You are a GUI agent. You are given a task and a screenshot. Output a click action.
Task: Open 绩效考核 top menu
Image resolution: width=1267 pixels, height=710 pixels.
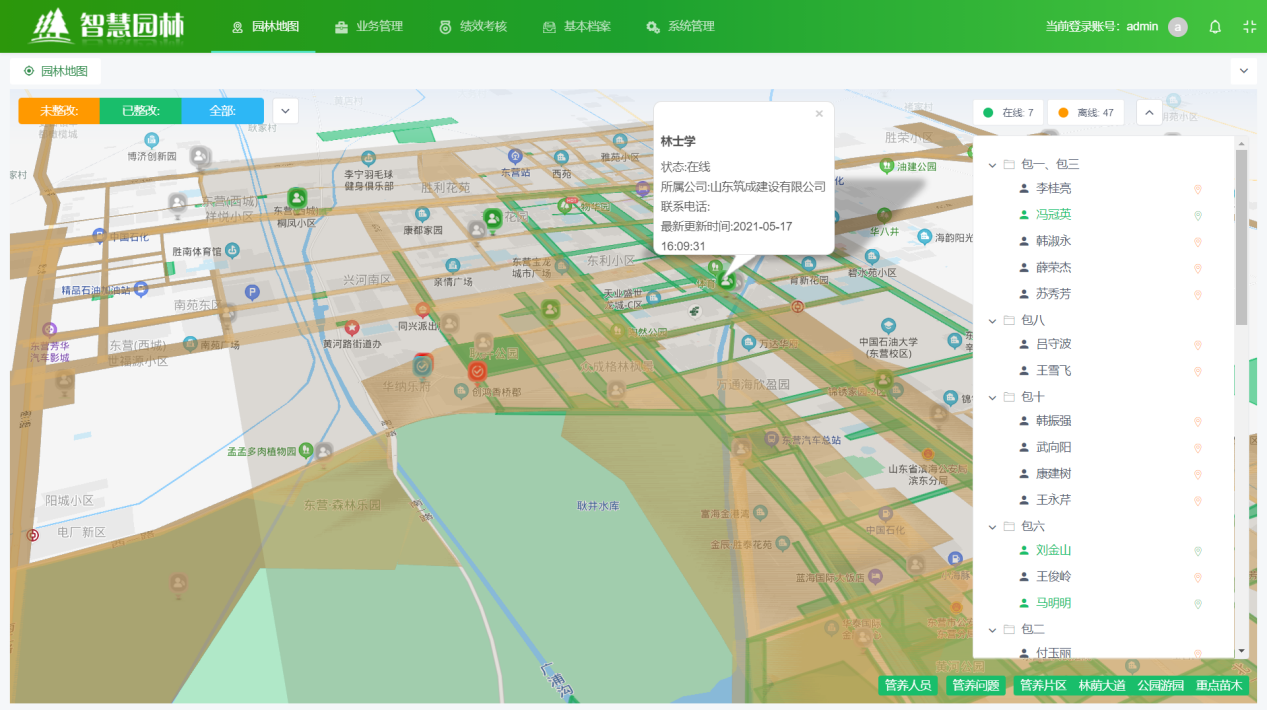point(473,27)
